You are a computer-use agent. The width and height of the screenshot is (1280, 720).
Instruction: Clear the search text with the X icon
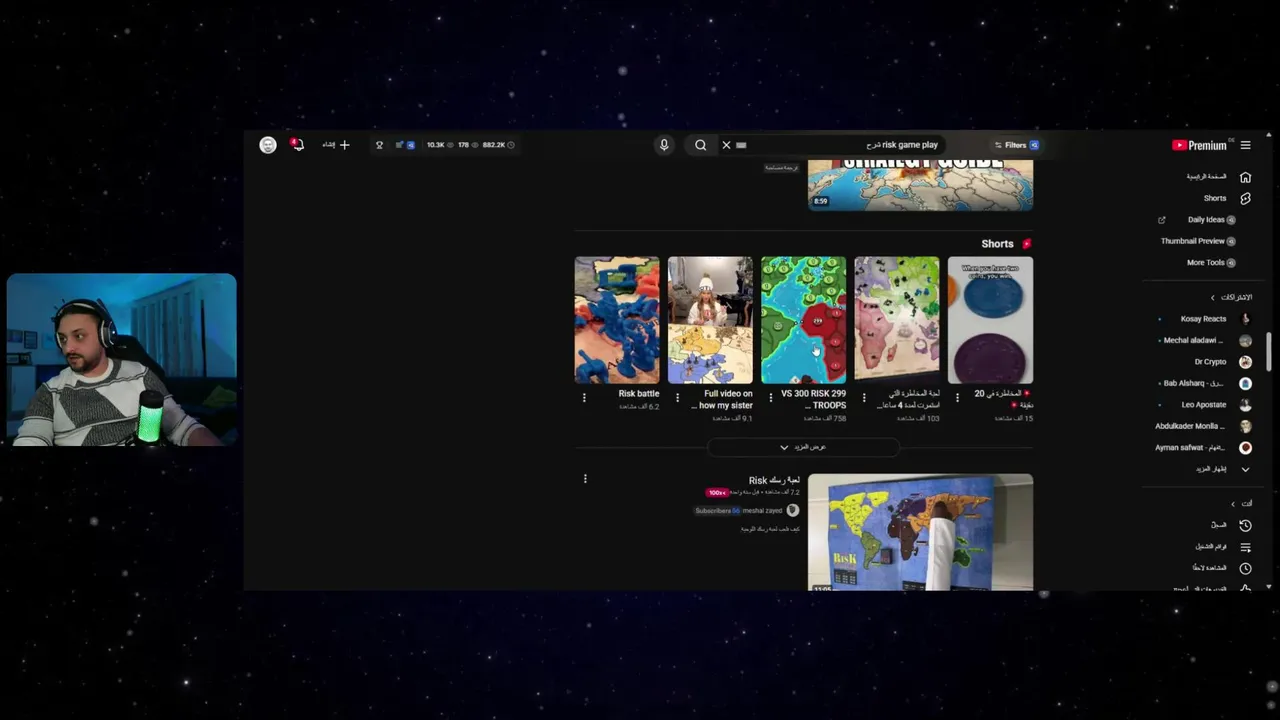(726, 145)
